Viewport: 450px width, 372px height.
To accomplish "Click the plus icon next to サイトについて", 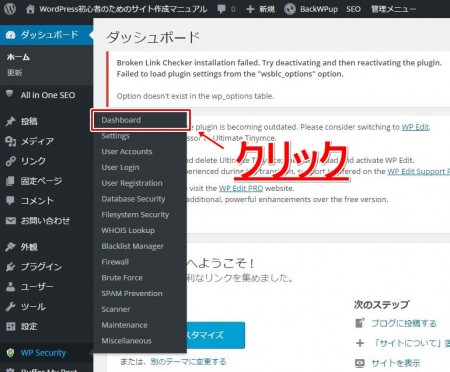I will click(360, 343).
